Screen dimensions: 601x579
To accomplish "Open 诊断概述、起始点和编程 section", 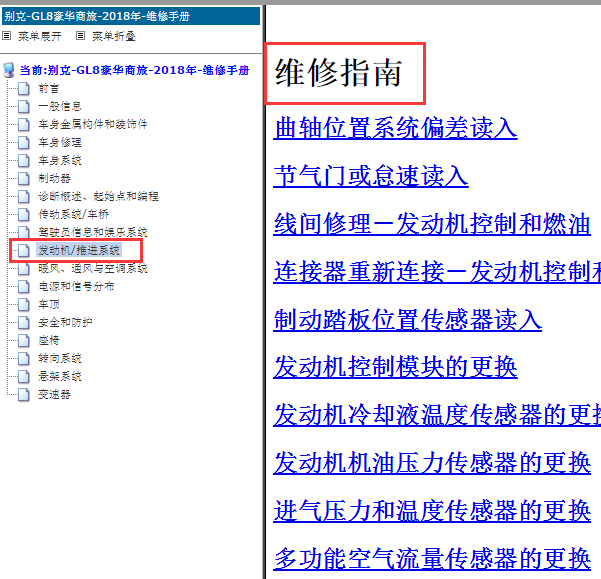I will tap(98, 197).
